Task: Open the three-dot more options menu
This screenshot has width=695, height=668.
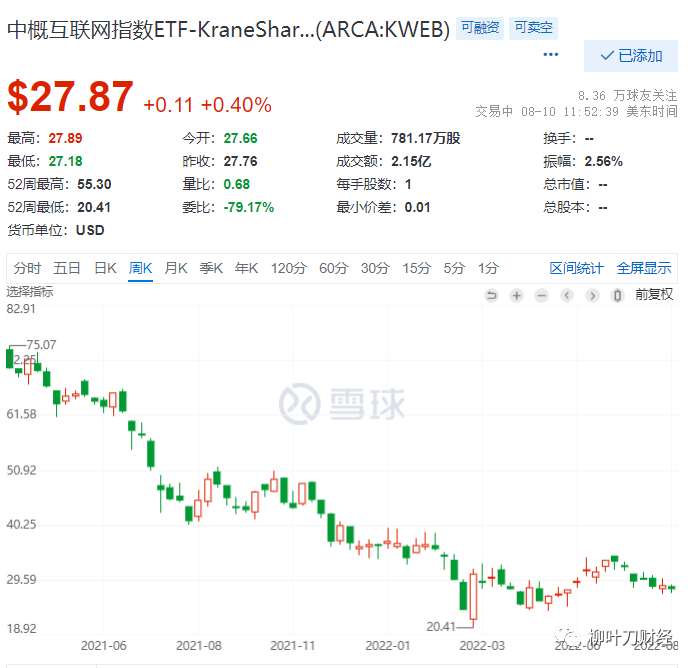Action: tap(551, 55)
